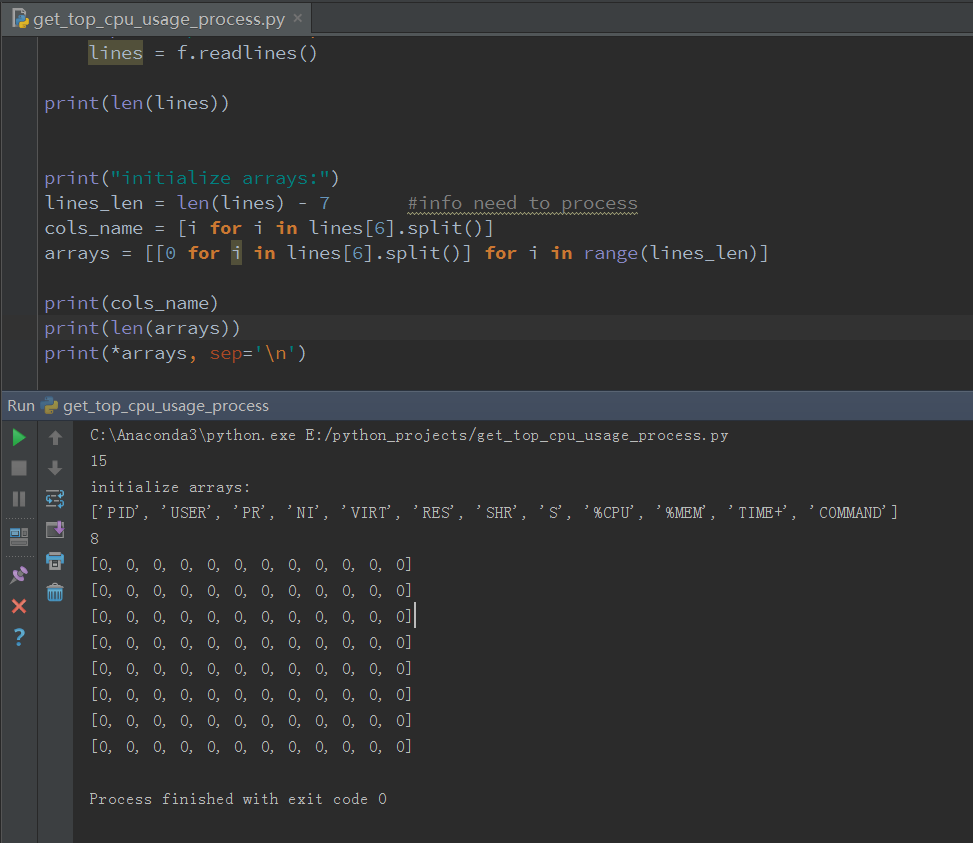Click the Print console output icon

55,561
